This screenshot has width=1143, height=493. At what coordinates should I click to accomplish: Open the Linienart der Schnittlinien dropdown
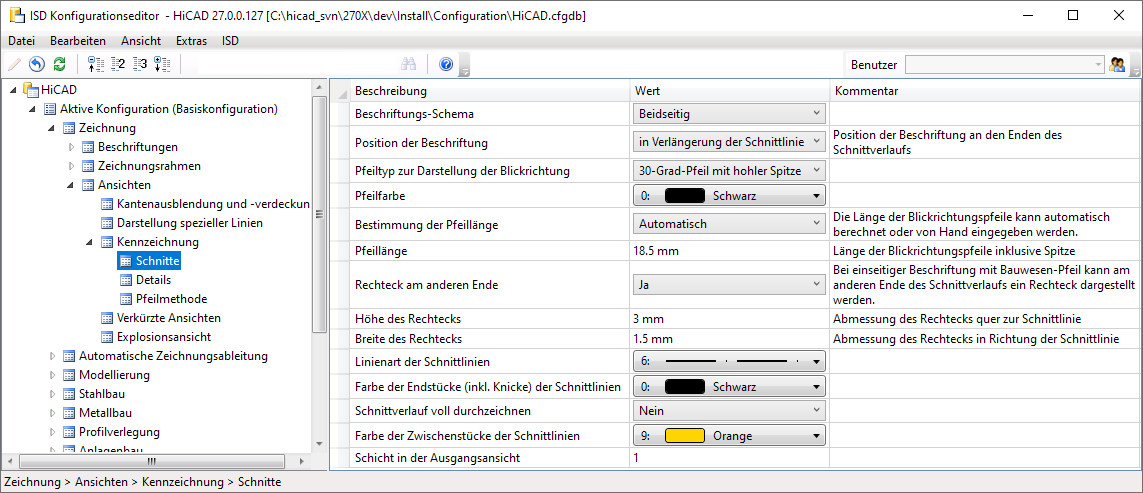[x=729, y=360]
